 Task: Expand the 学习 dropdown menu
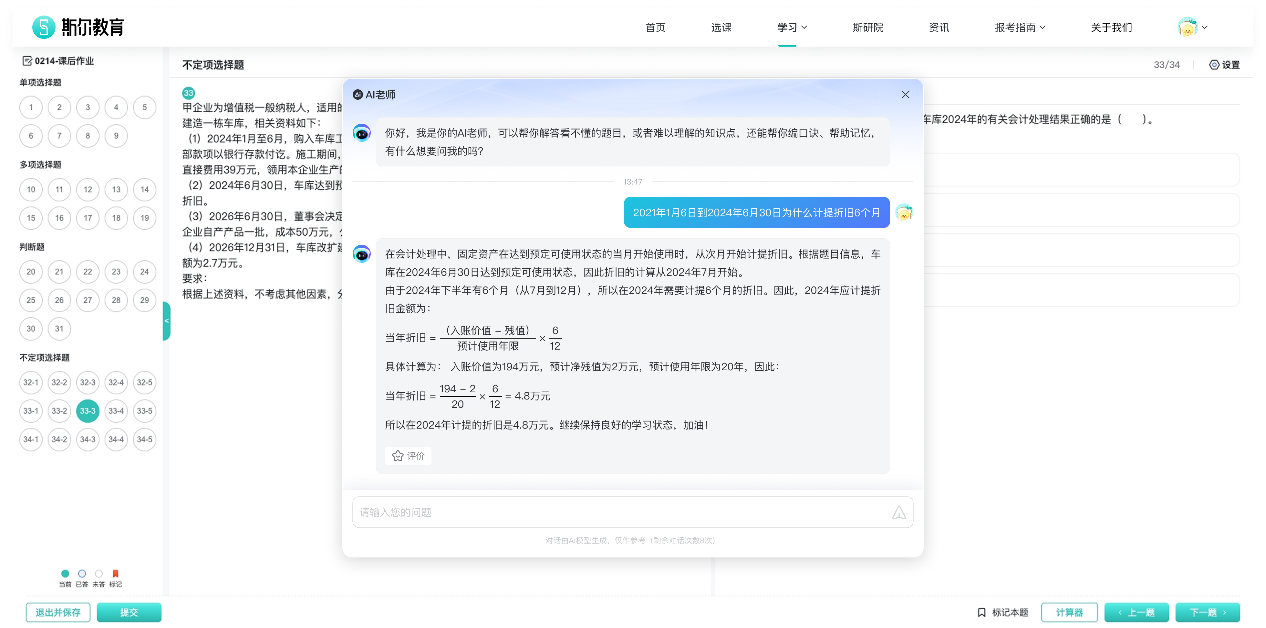792,27
